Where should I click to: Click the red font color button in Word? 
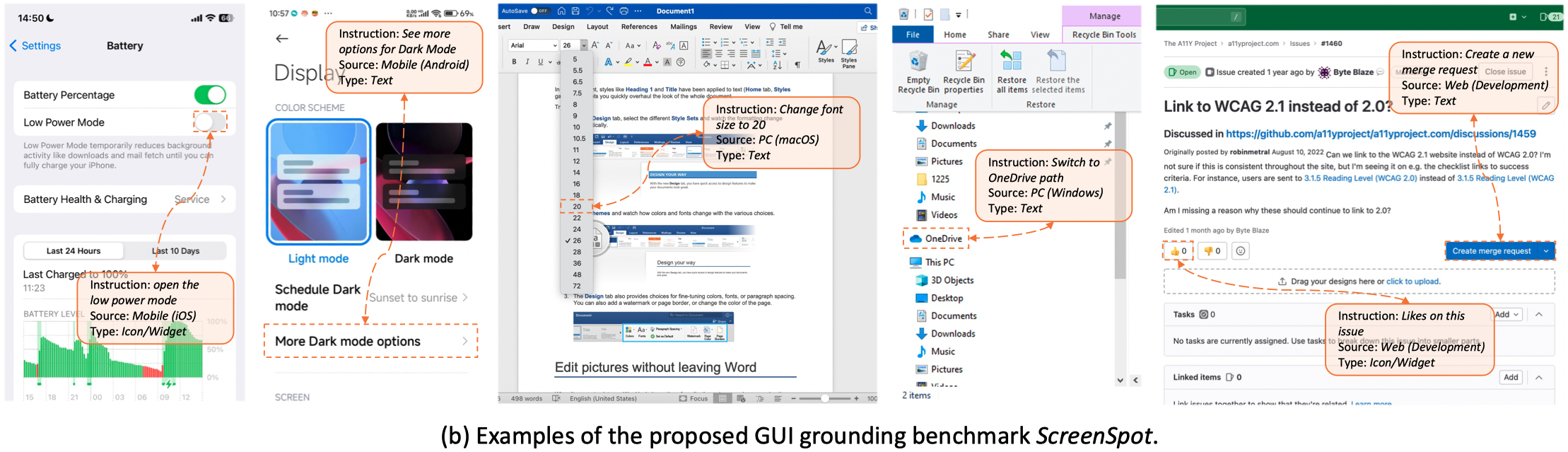648,62
